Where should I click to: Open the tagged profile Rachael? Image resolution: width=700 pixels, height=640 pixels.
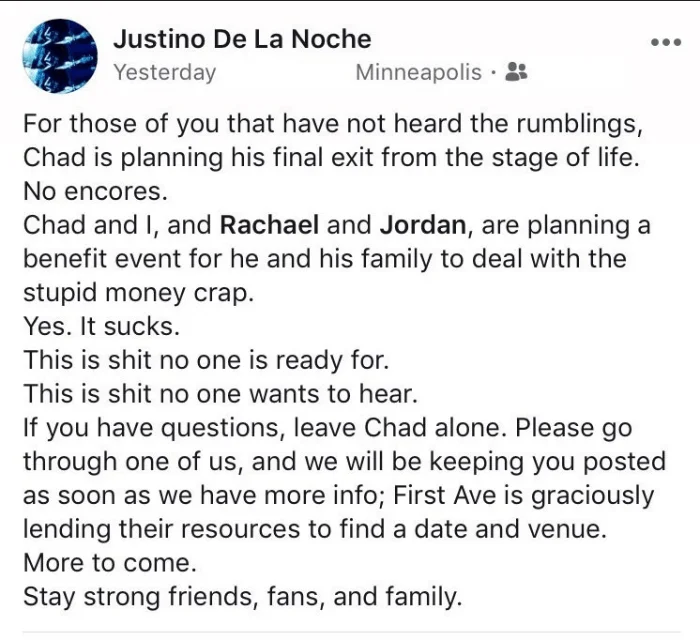[x=269, y=224]
